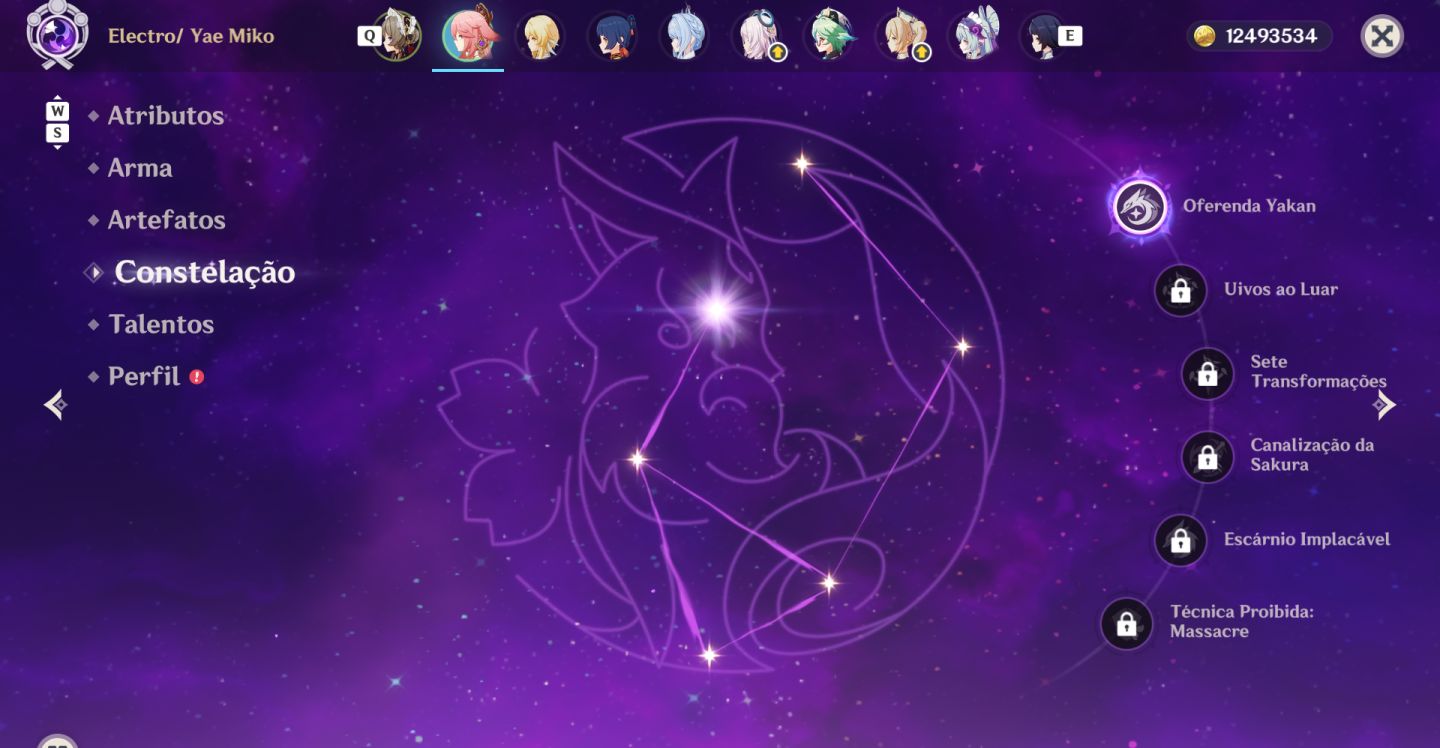Screen dimensions: 1440x748
Task: Click the Escárnio Implacável label
Action: point(1307,539)
